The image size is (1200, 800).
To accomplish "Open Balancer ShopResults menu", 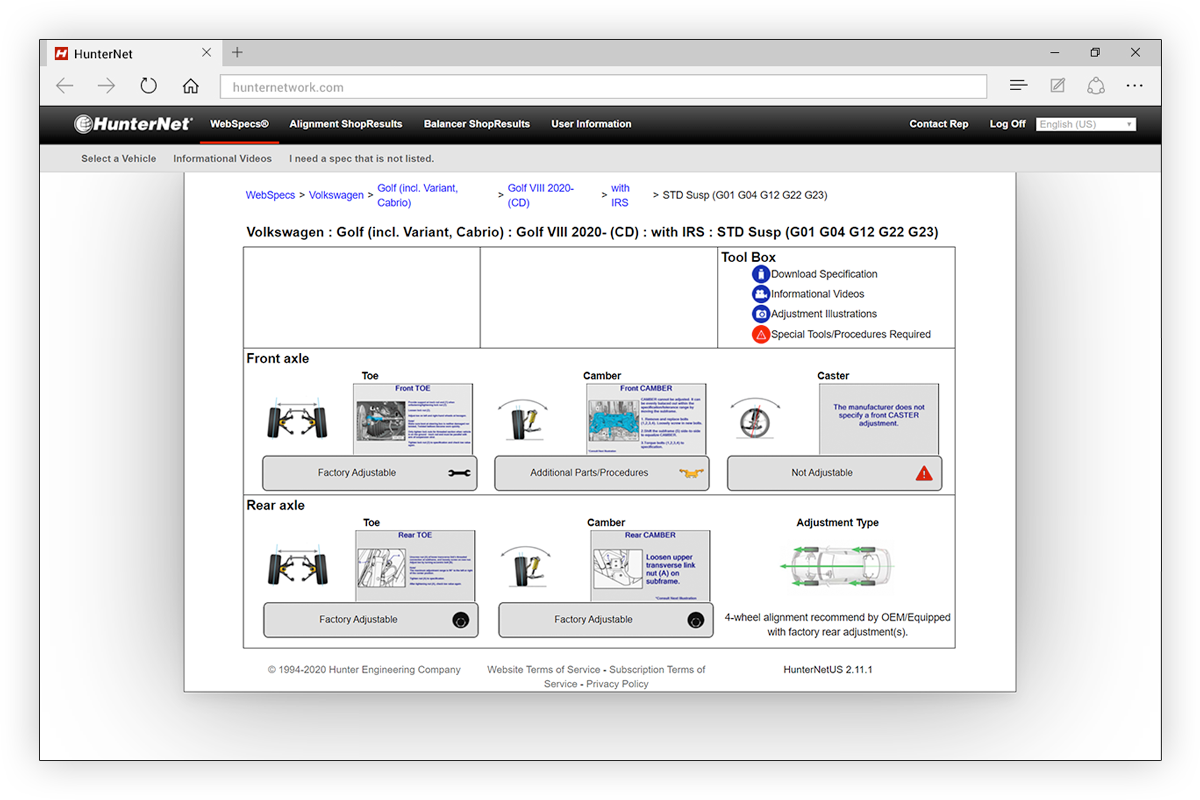I will pyautogui.click(x=477, y=124).
